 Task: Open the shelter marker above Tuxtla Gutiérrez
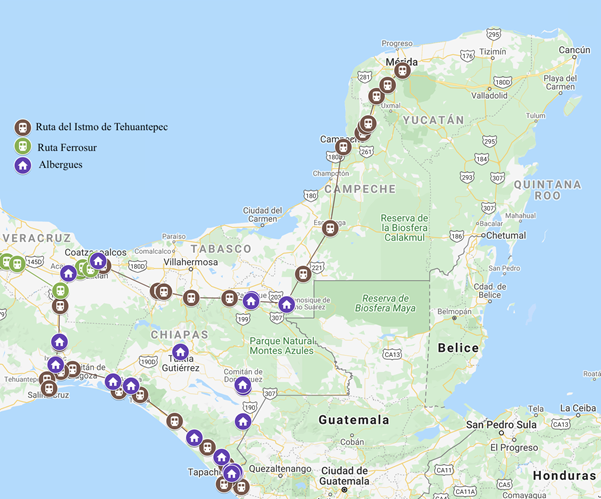180,352
